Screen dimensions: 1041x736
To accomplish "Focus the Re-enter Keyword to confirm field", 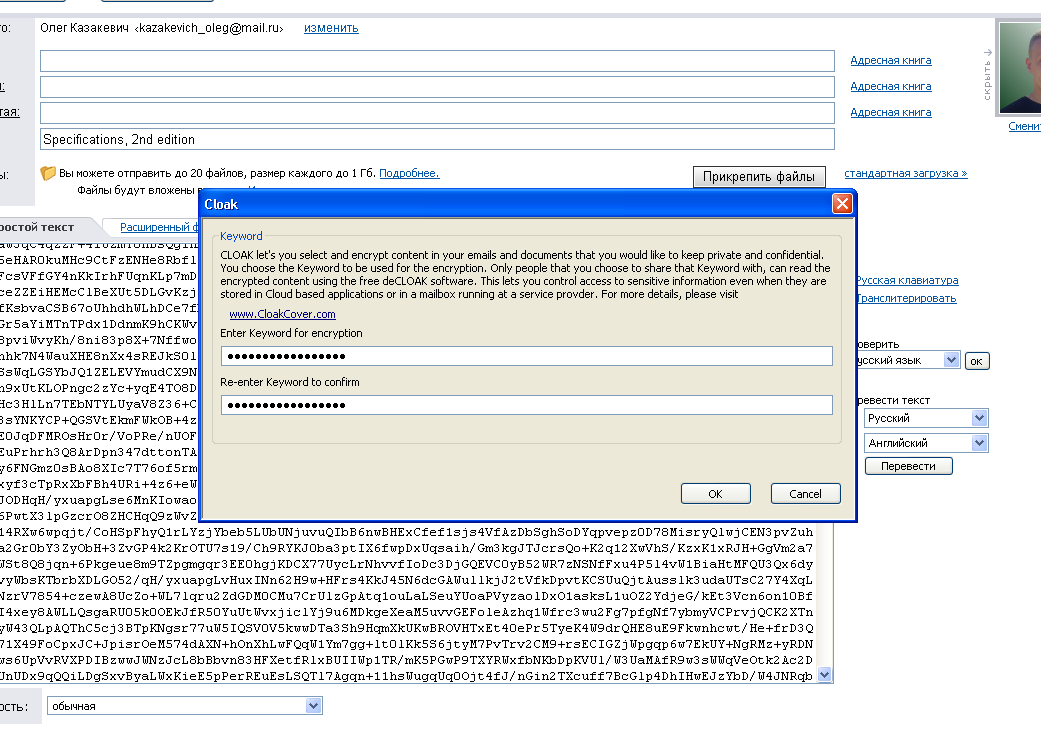I will point(526,405).
